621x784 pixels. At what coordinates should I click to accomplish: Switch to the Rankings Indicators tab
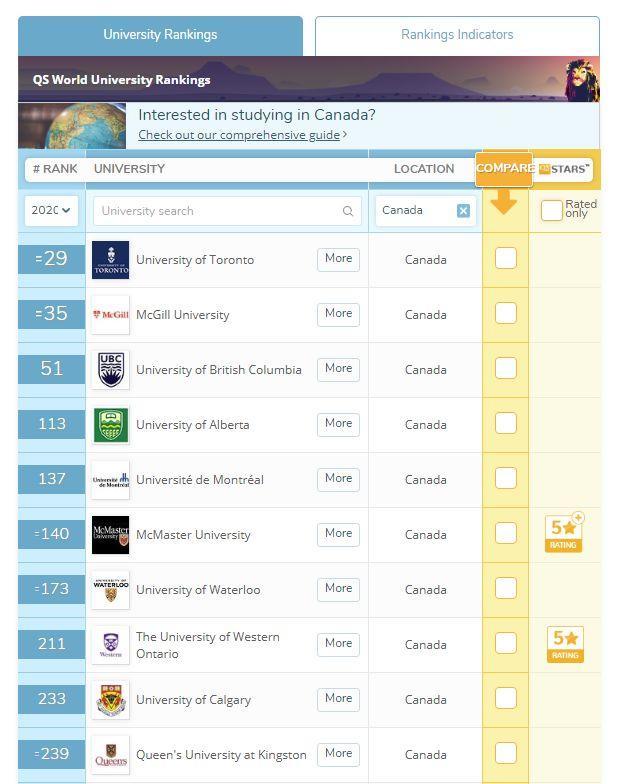click(457, 35)
